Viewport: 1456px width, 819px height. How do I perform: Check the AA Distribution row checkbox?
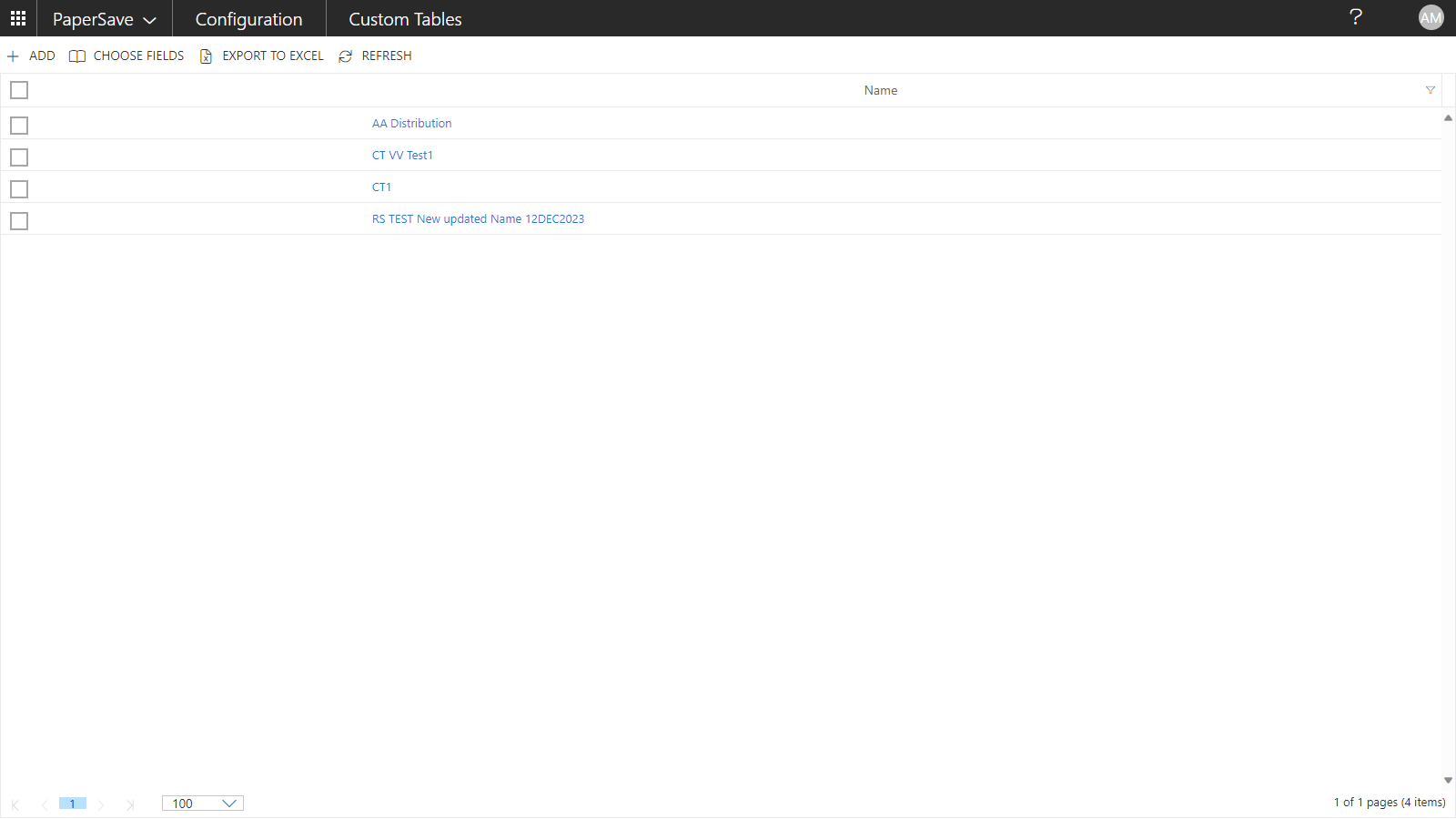[19, 126]
